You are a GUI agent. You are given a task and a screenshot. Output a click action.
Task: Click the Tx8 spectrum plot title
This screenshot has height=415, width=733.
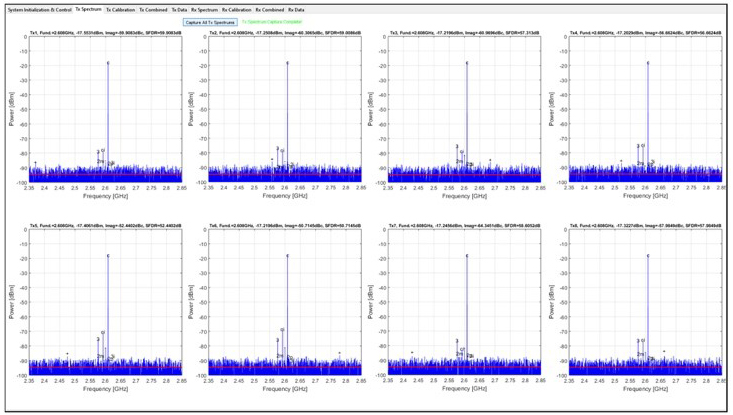645,226
